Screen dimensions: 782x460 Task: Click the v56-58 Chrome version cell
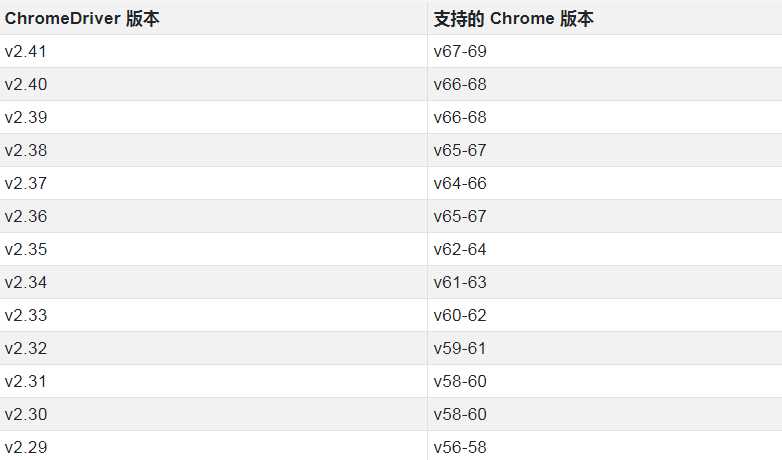pos(604,446)
